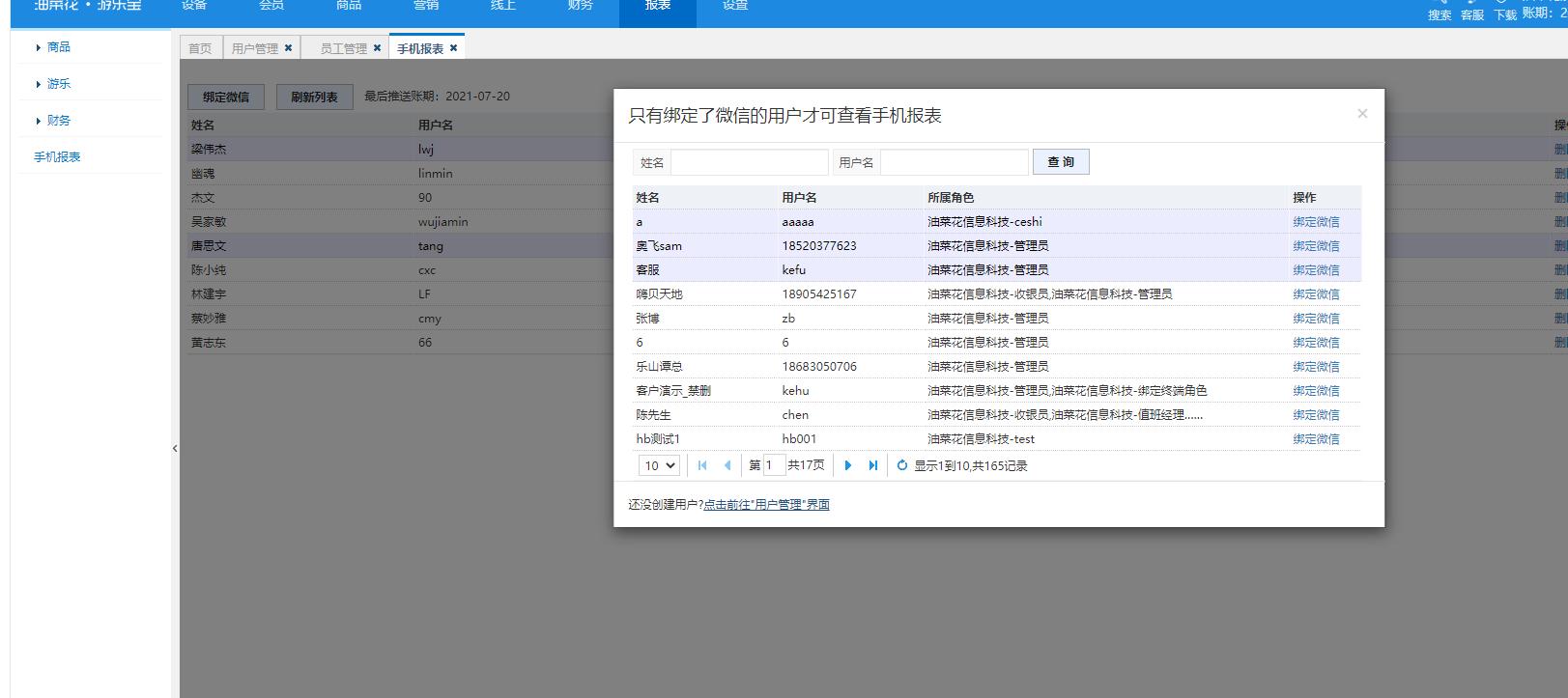Open the 报表 top menu
This screenshot has height=698, width=1568.
(658, 8)
